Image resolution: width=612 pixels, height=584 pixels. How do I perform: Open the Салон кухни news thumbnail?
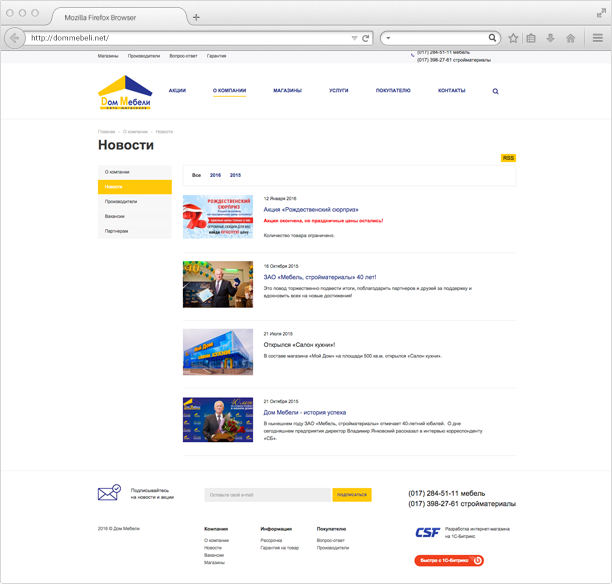(218, 351)
